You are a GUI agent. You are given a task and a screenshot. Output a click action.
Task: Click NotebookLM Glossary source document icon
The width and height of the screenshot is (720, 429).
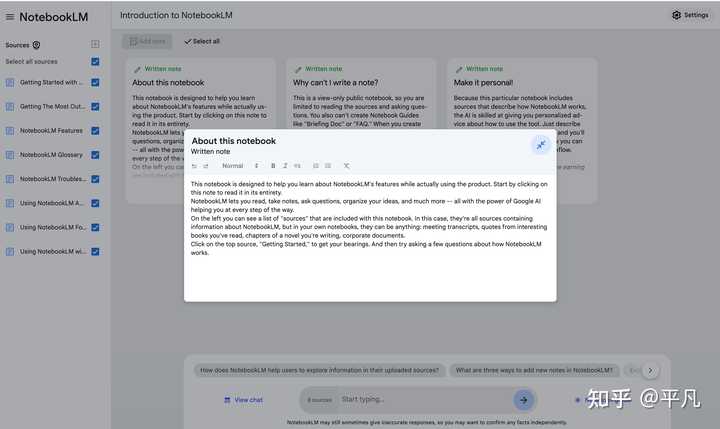click(x=10, y=155)
